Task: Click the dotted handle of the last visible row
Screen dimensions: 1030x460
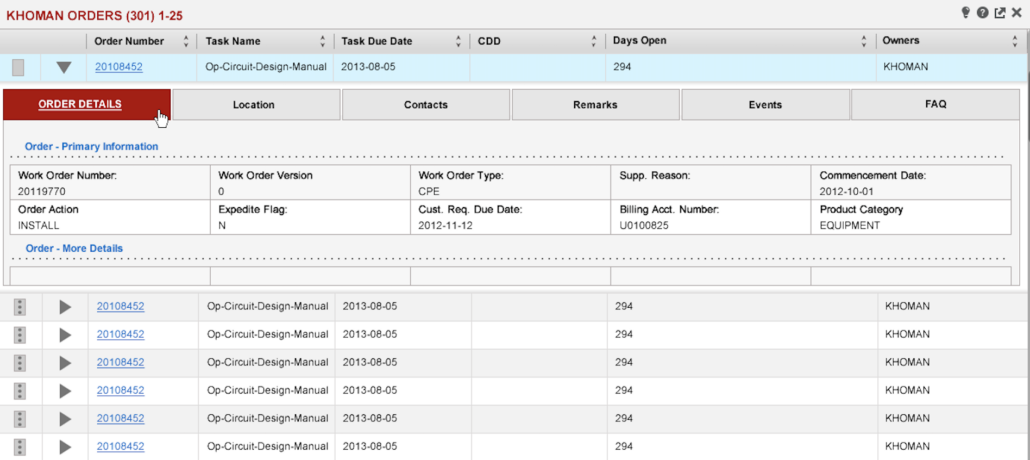Action: click(19, 447)
